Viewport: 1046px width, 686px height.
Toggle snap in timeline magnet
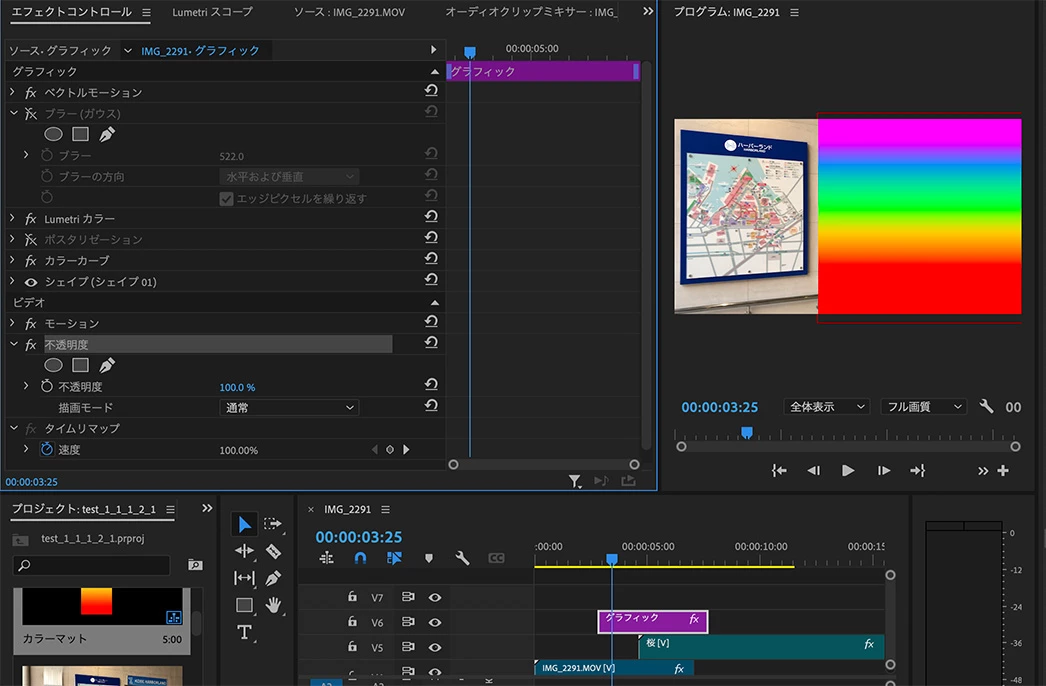[360, 558]
